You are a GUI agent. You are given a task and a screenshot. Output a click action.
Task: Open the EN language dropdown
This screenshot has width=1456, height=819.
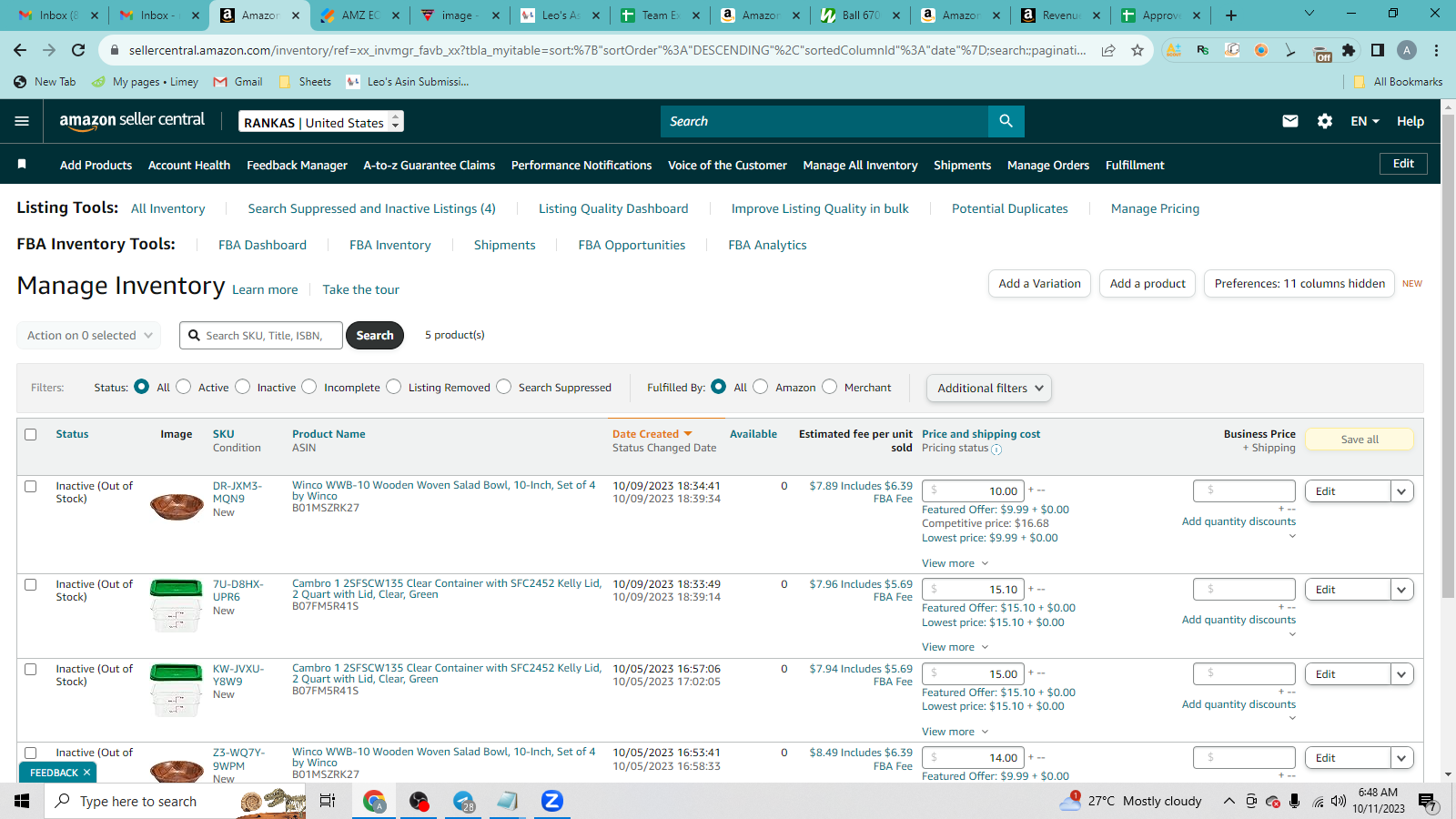(x=1365, y=121)
